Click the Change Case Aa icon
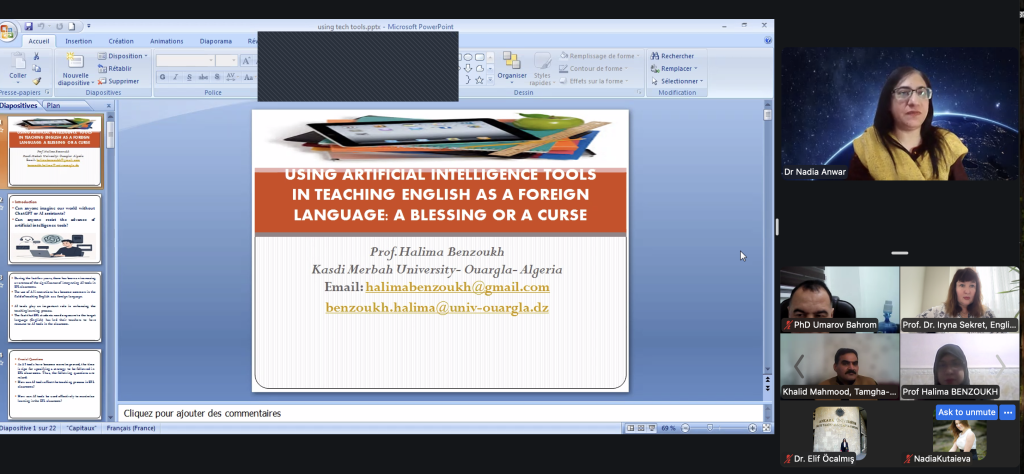1024x474 pixels. pyautogui.click(x=248, y=77)
